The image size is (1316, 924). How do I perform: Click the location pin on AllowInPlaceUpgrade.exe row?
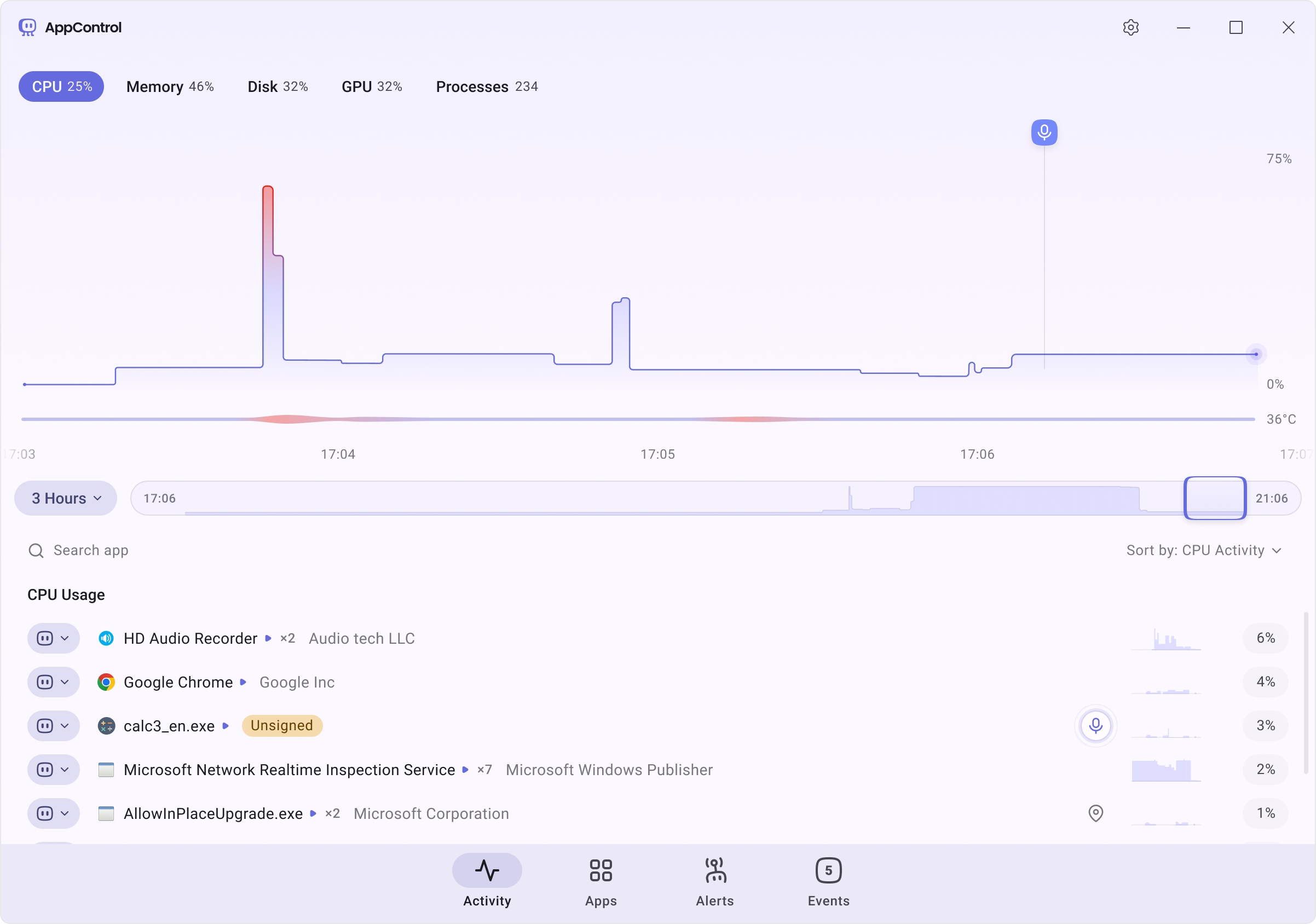point(1096,813)
